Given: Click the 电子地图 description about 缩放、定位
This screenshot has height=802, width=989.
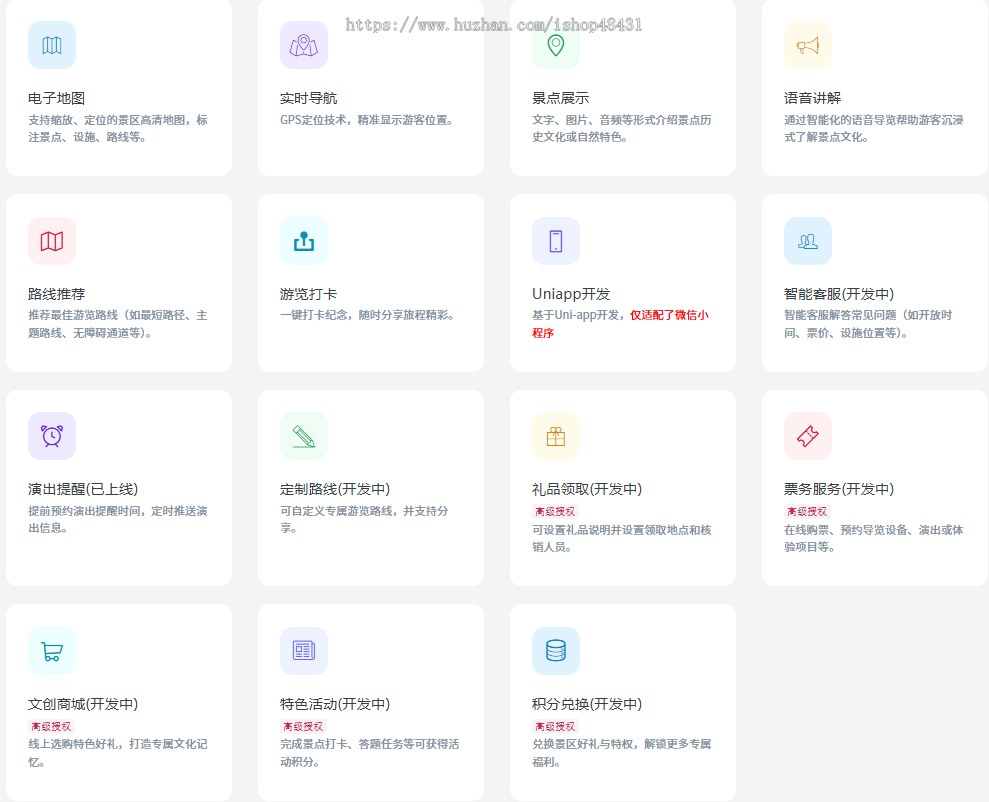Looking at the screenshot, I should pyautogui.click(x=118, y=129).
